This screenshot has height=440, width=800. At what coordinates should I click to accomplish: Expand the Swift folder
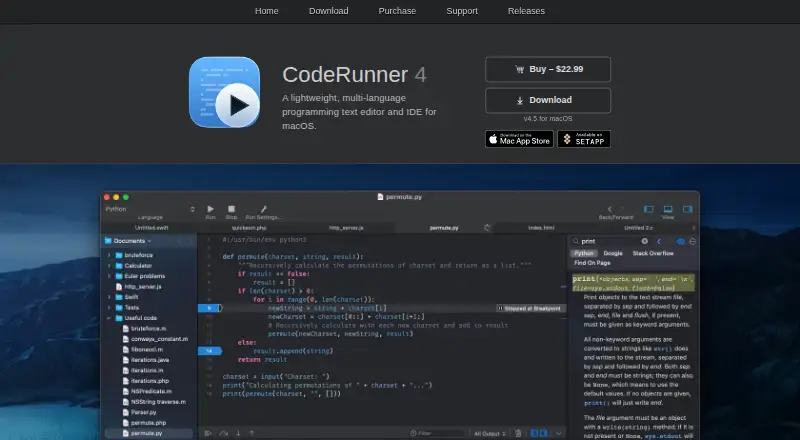point(109,297)
